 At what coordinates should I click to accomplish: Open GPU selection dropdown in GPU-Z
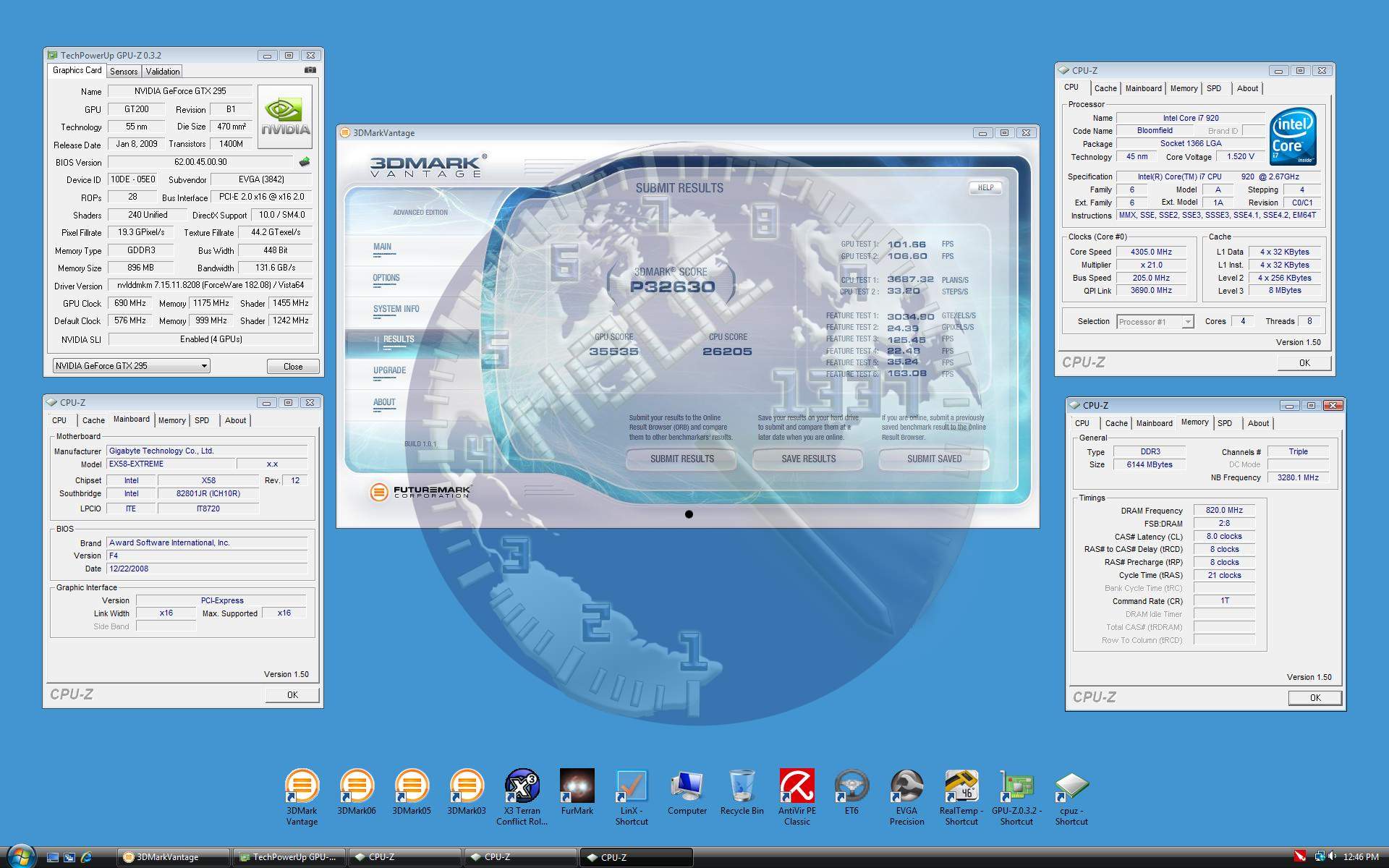pos(131,366)
